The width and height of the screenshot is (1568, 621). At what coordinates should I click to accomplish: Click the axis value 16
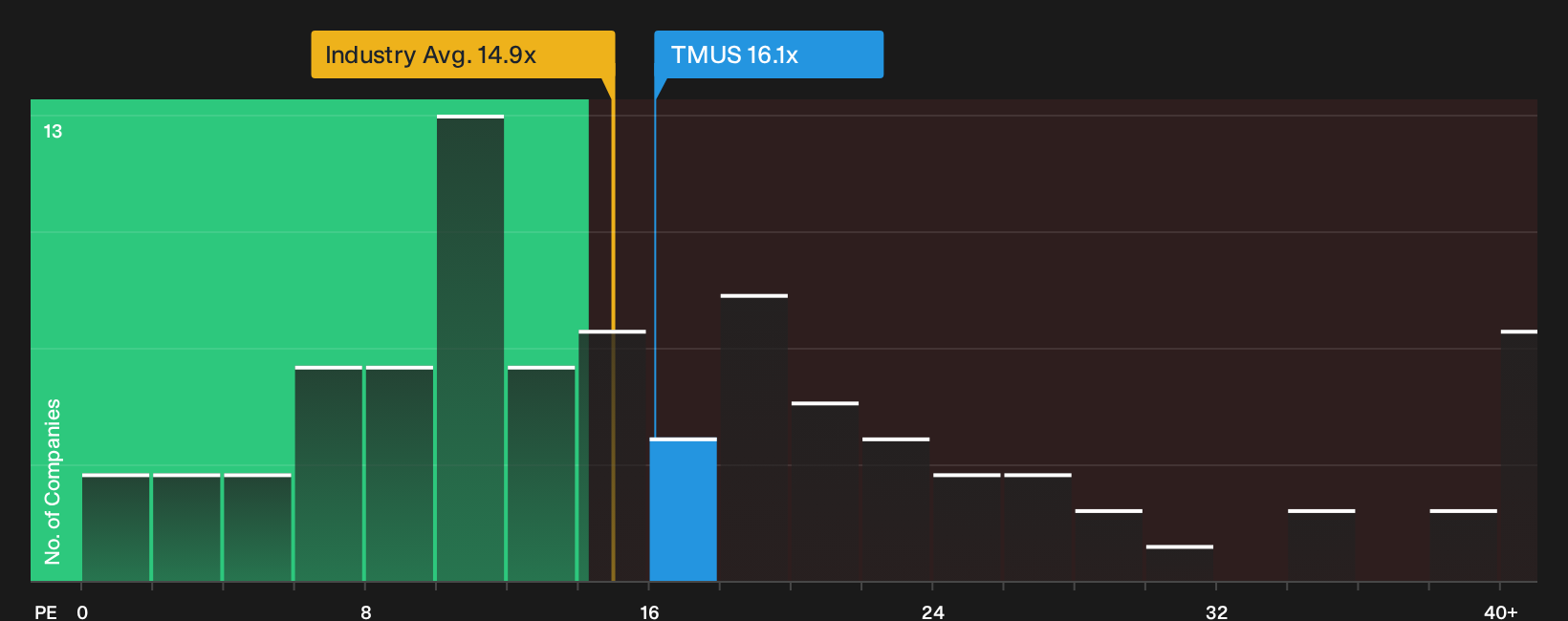pos(649,611)
